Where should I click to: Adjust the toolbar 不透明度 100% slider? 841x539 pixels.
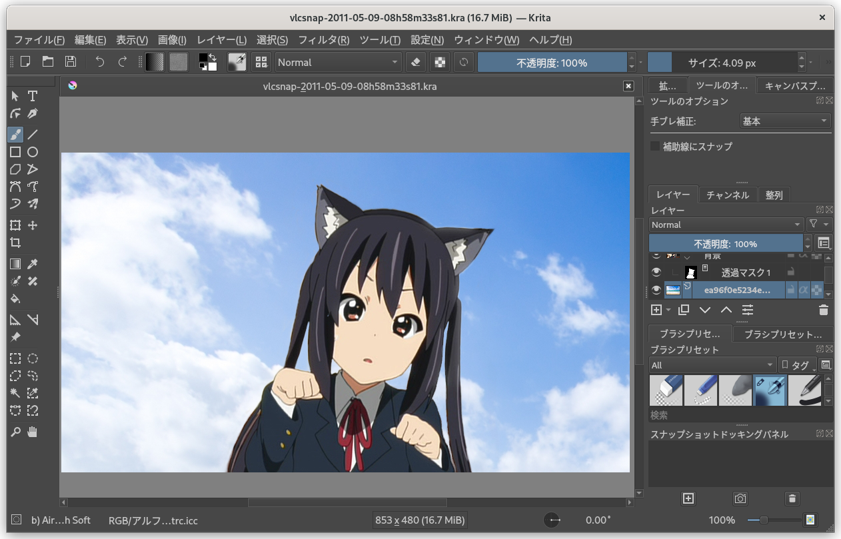coord(552,63)
